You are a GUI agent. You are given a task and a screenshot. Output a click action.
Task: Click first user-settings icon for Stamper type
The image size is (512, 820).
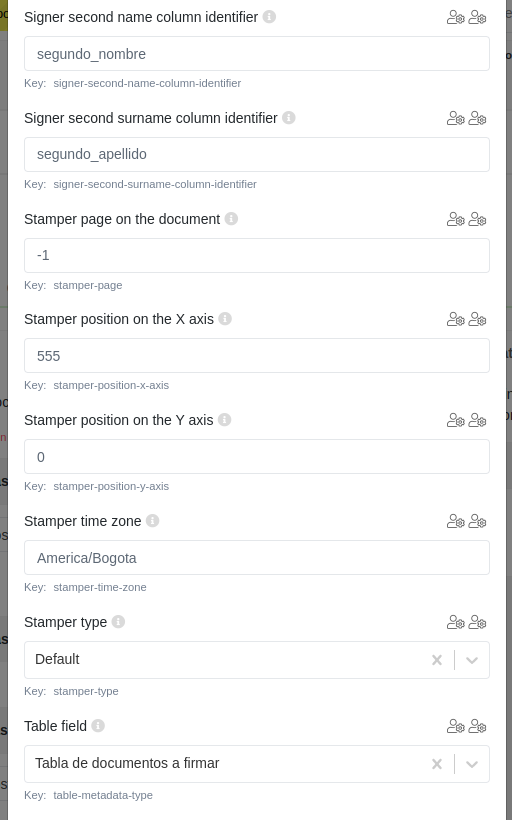[456, 622]
